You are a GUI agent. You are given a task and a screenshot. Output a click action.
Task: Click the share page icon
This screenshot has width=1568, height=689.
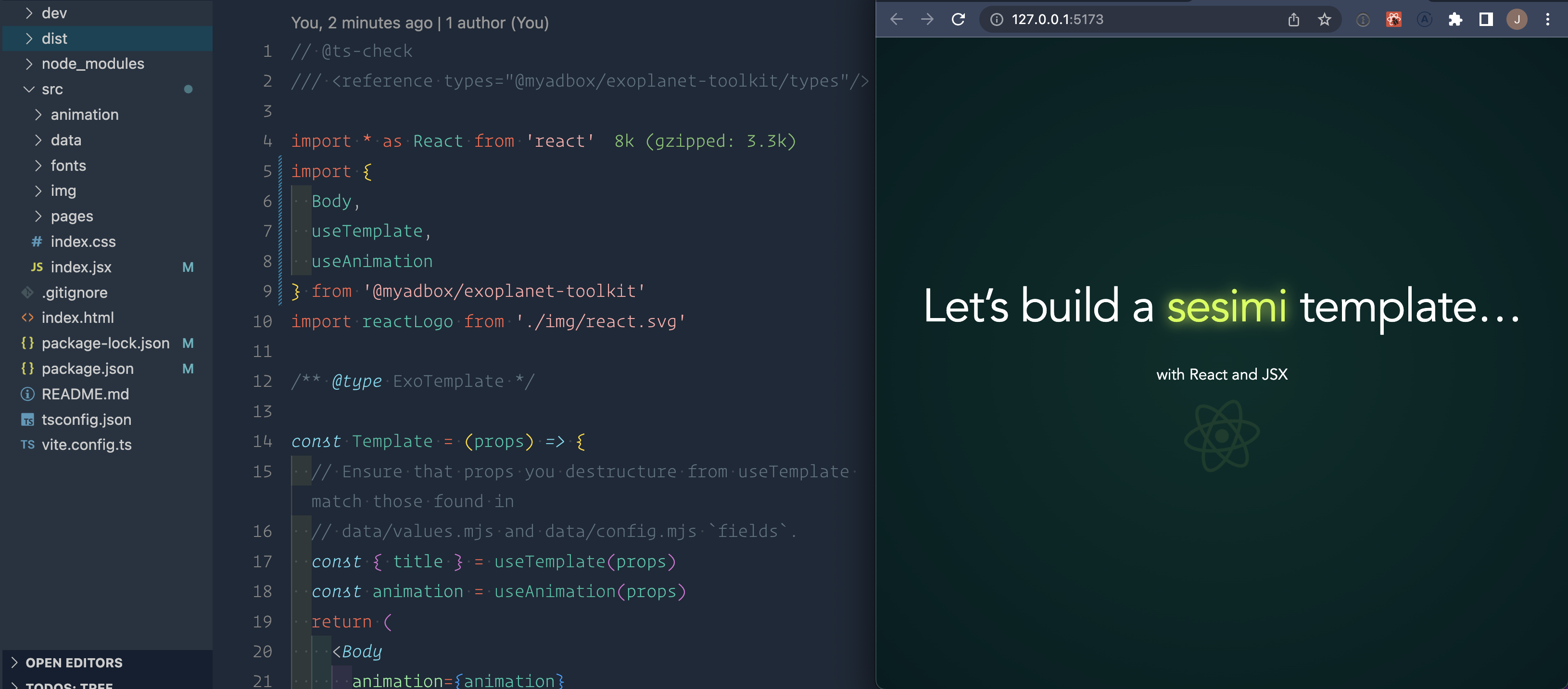tap(1293, 19)
